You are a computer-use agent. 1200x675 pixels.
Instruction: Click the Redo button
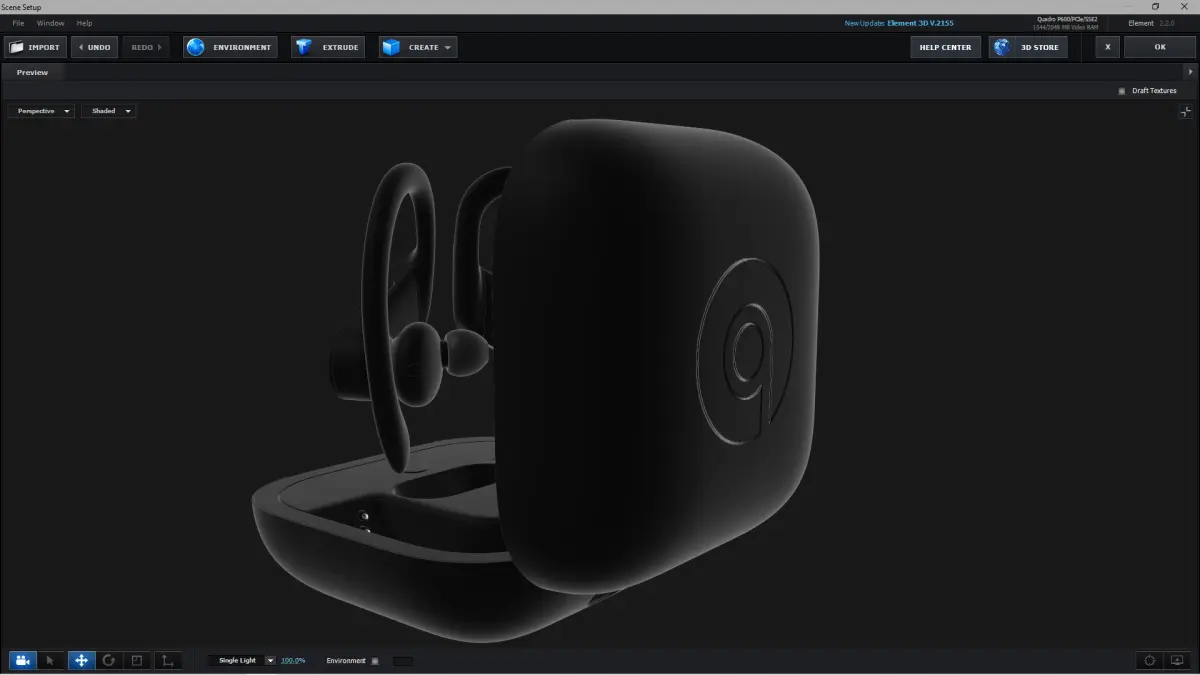click(146, 47)
